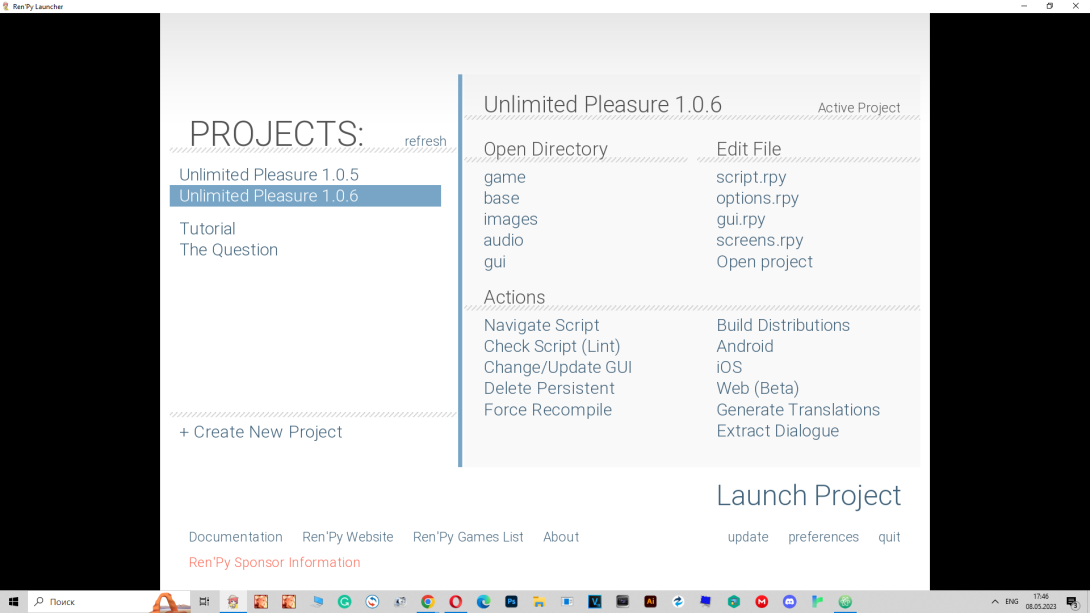Select the Tutorial project
The height and width of the screenshot is (613, 1090).
point(207,229)
